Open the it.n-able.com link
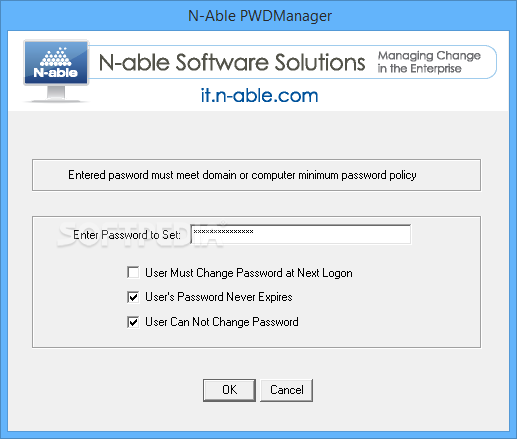 [259, 96]
